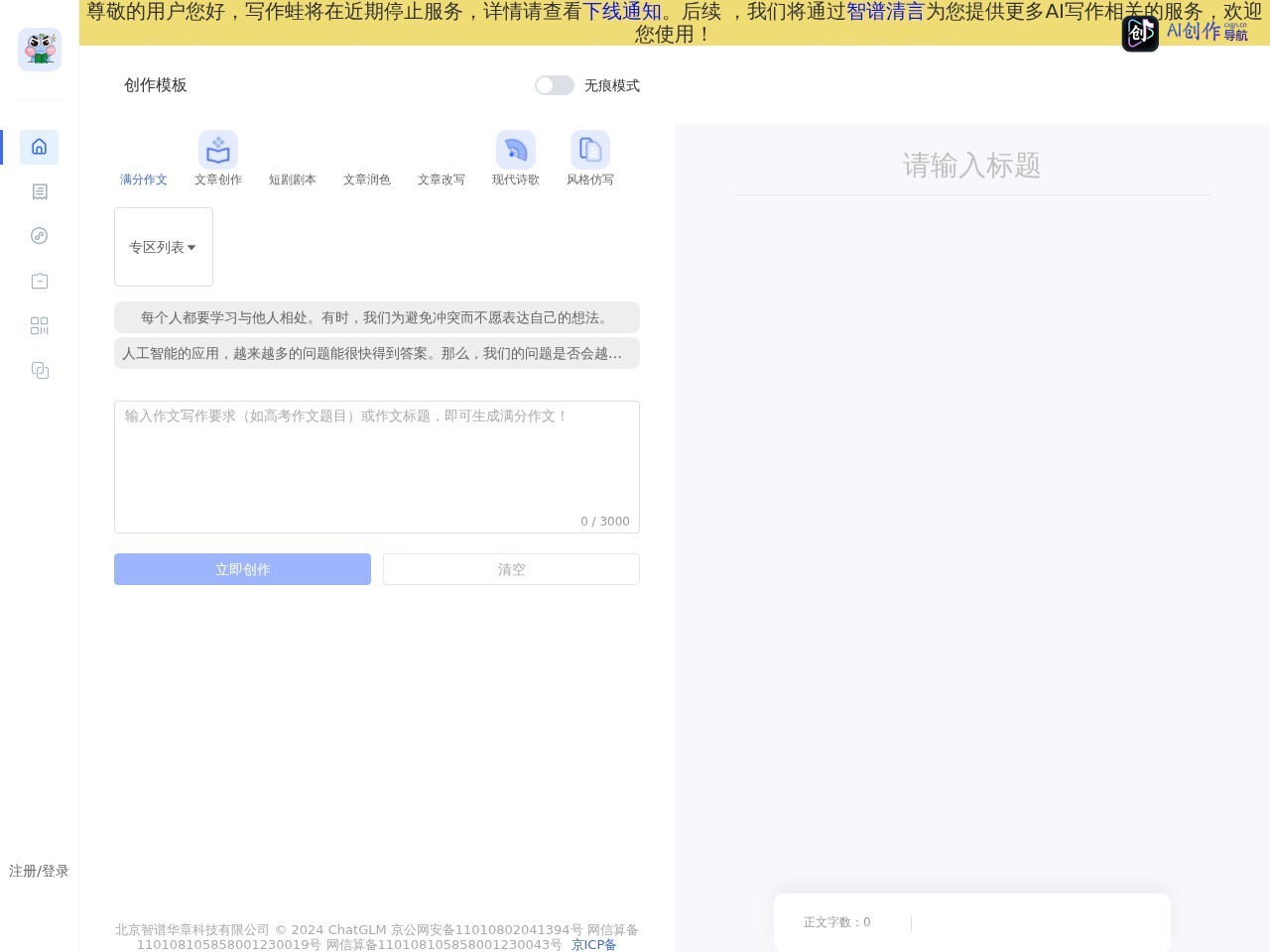Screen dimensions: 1270x952
Task: Focus the essay requirement text area
Action: point(377,467)
